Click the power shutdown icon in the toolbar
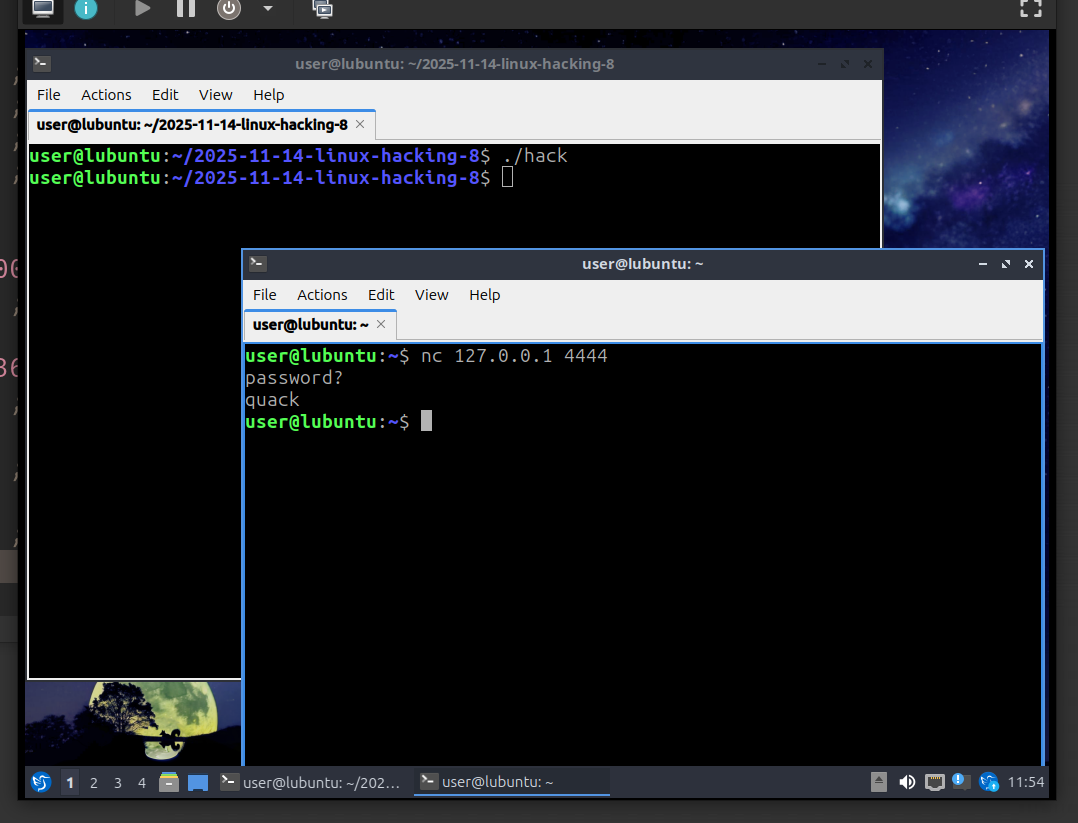Image resolution: width=1078 pixels, height=823 pixels. pyautogui.click(x=228, y=10)
